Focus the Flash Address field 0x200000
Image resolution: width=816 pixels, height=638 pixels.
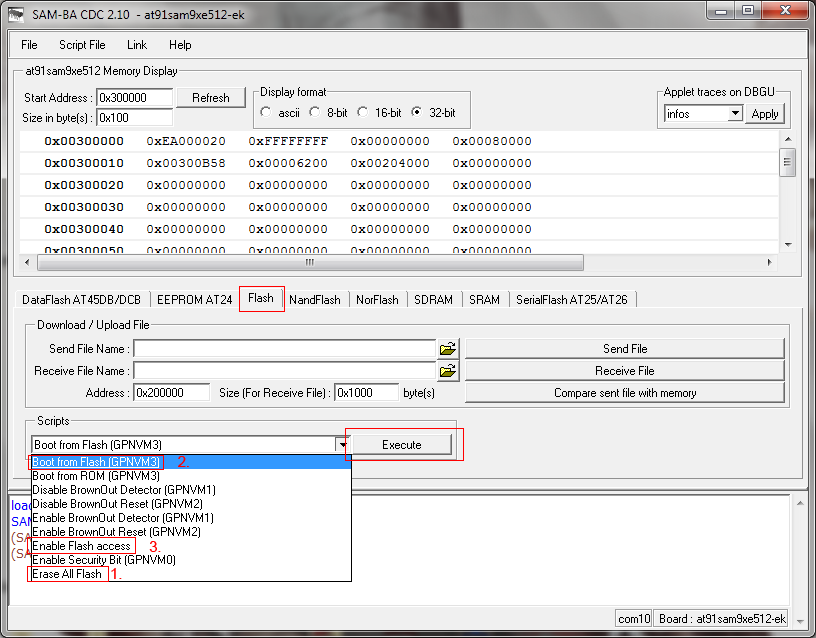(x=172, y=393)
